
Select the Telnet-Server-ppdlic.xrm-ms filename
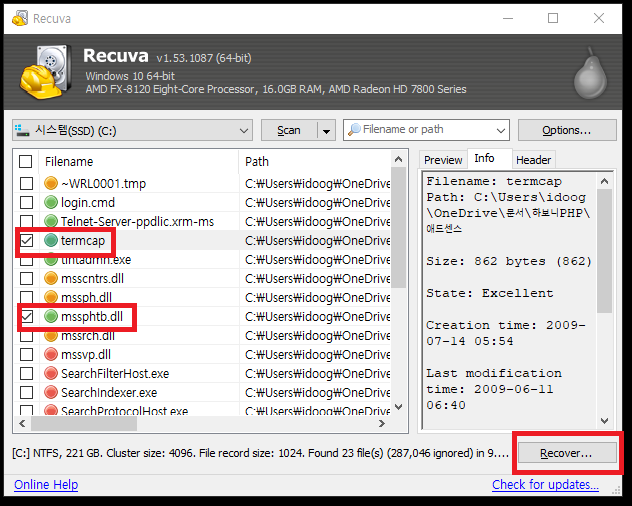(137, 221)
